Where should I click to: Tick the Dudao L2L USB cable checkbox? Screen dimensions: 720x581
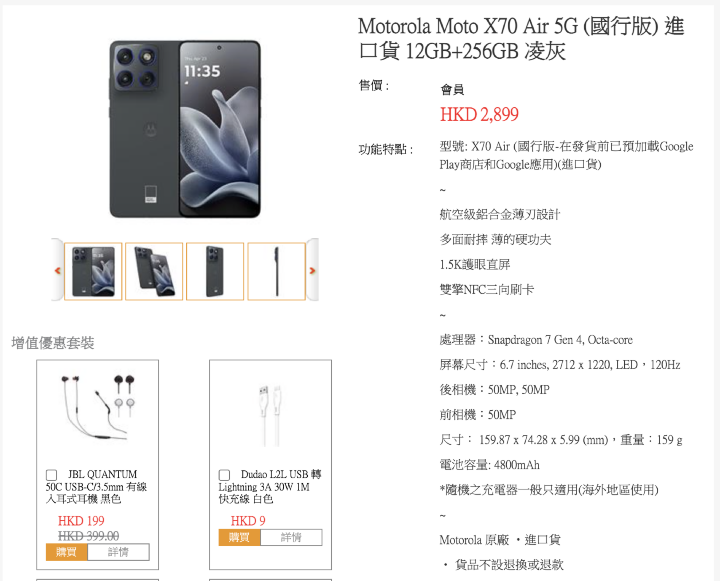[224, 474]
